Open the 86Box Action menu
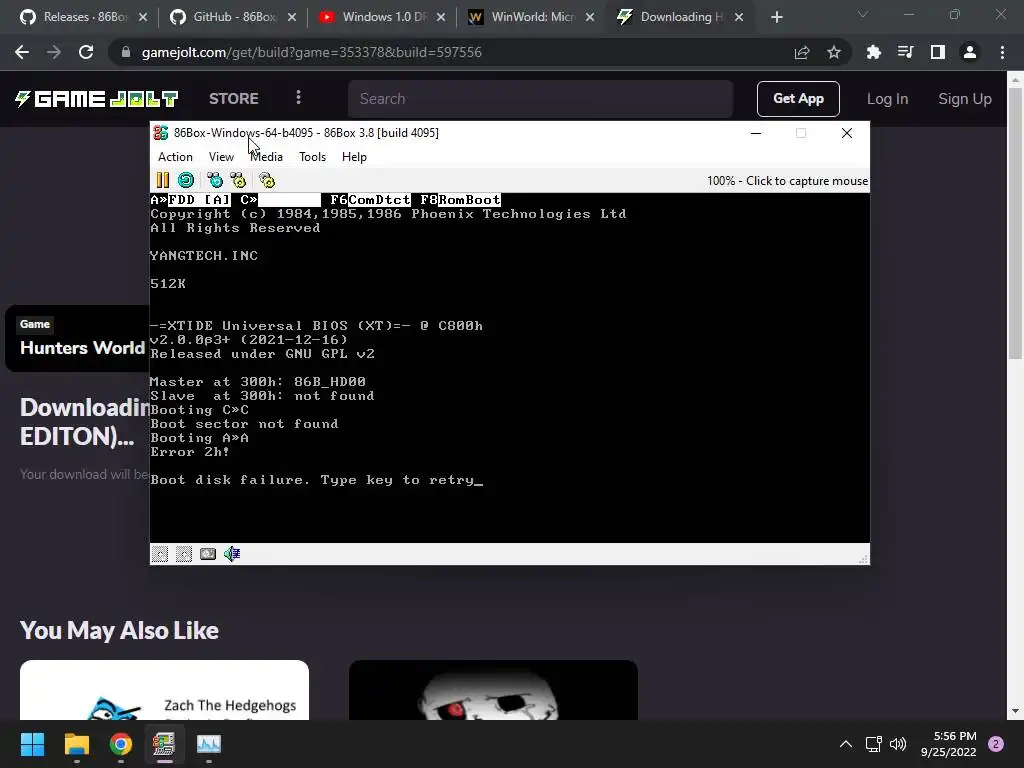Viewport: 1024px width, 768px height. click(x=175, y=157)
